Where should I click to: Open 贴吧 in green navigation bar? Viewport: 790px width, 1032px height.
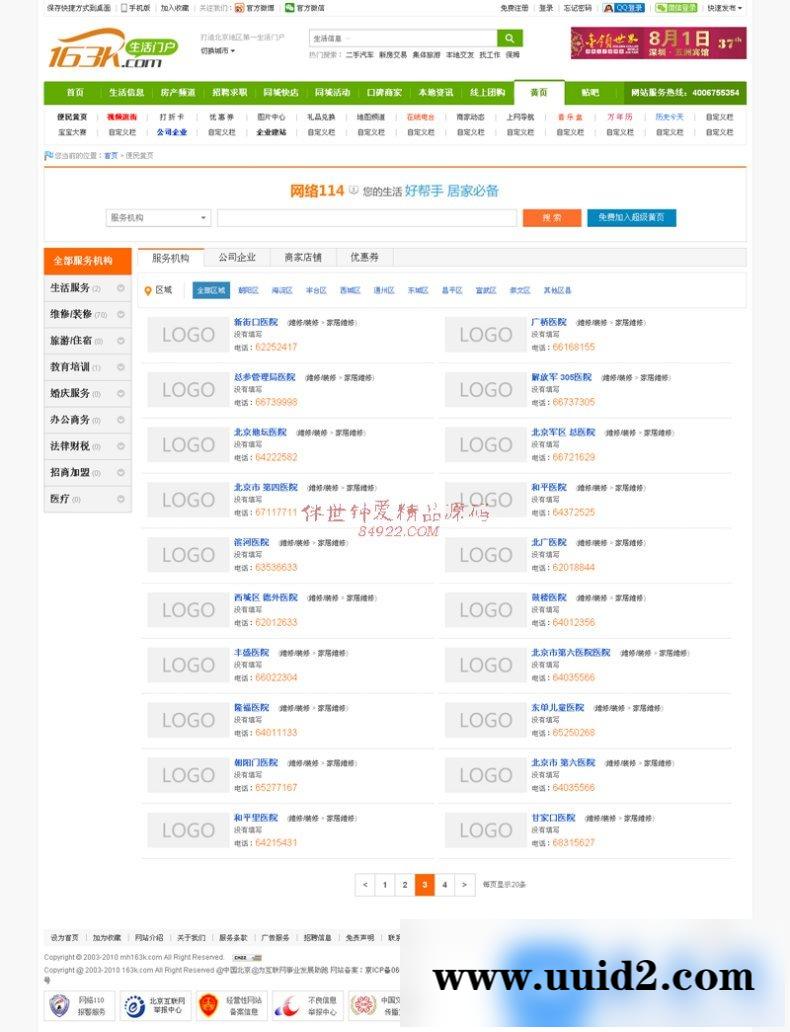click(591, 93)
